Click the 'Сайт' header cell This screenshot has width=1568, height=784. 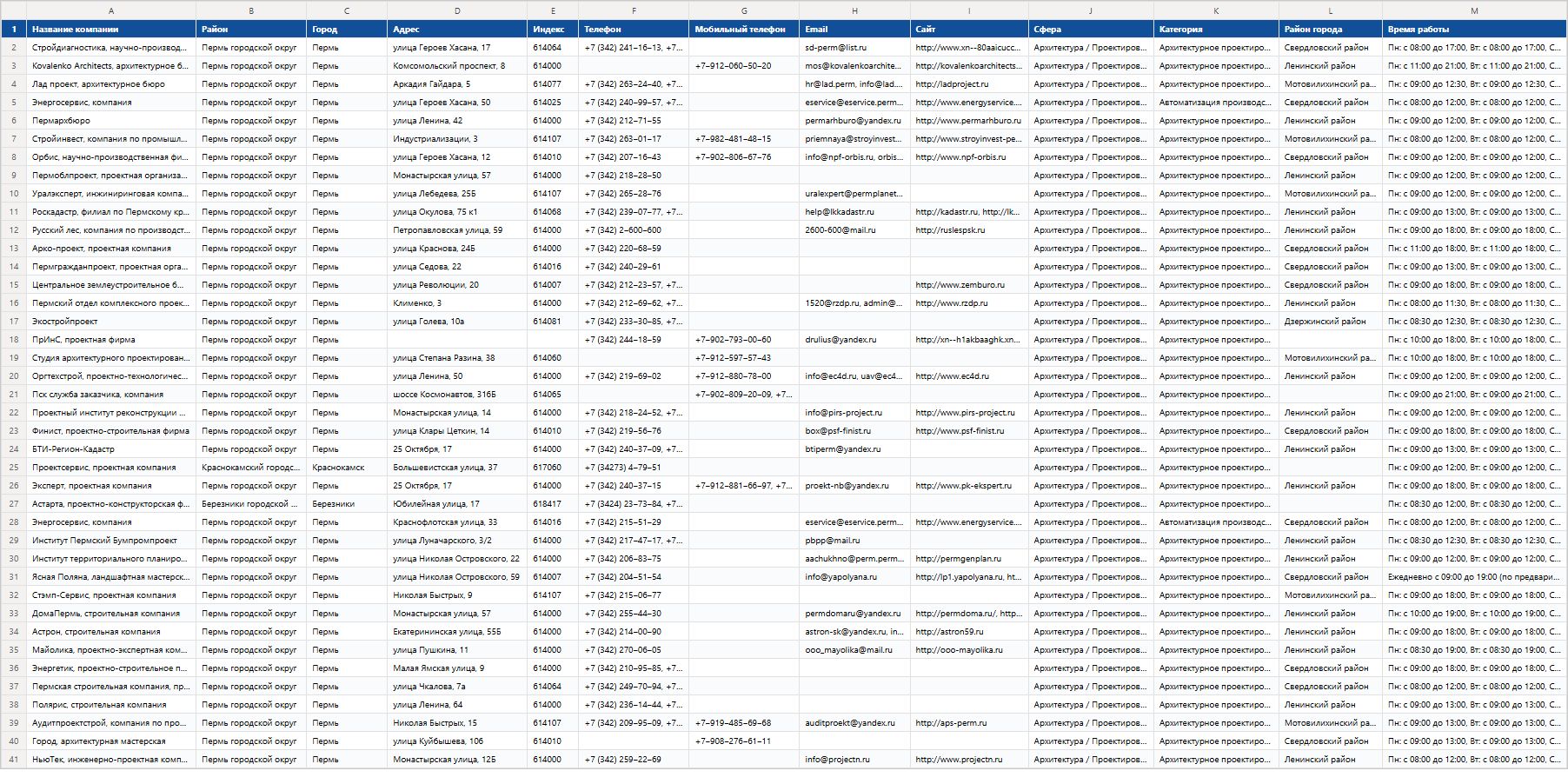[969, 29]
